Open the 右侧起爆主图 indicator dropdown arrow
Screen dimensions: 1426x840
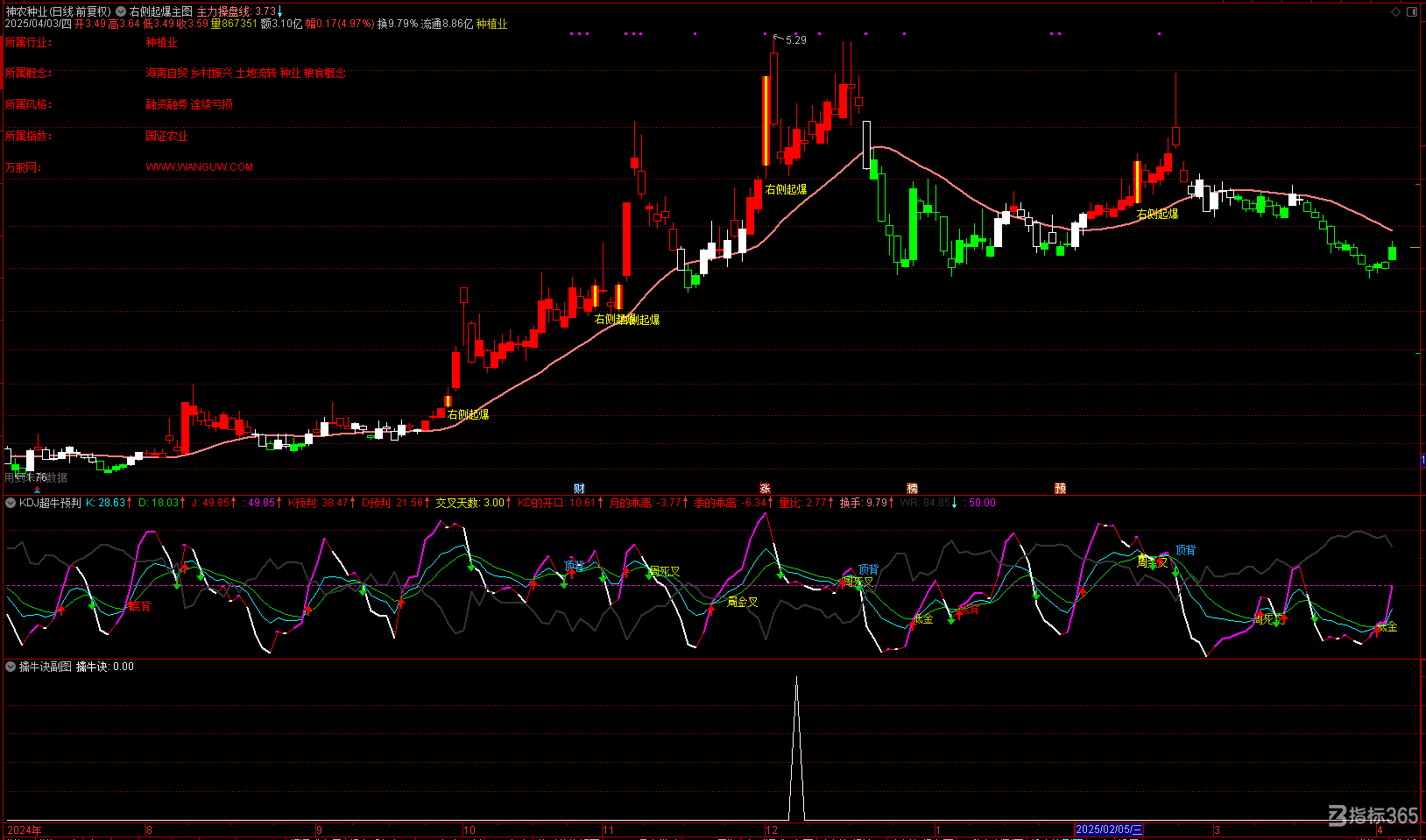tap(121, 11)
